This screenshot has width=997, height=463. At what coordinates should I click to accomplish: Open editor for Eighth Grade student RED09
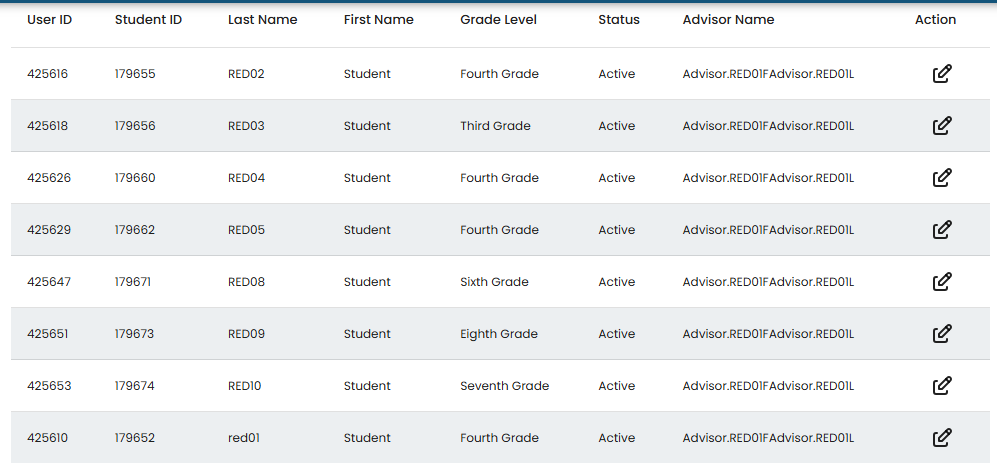tap(941, 334)
